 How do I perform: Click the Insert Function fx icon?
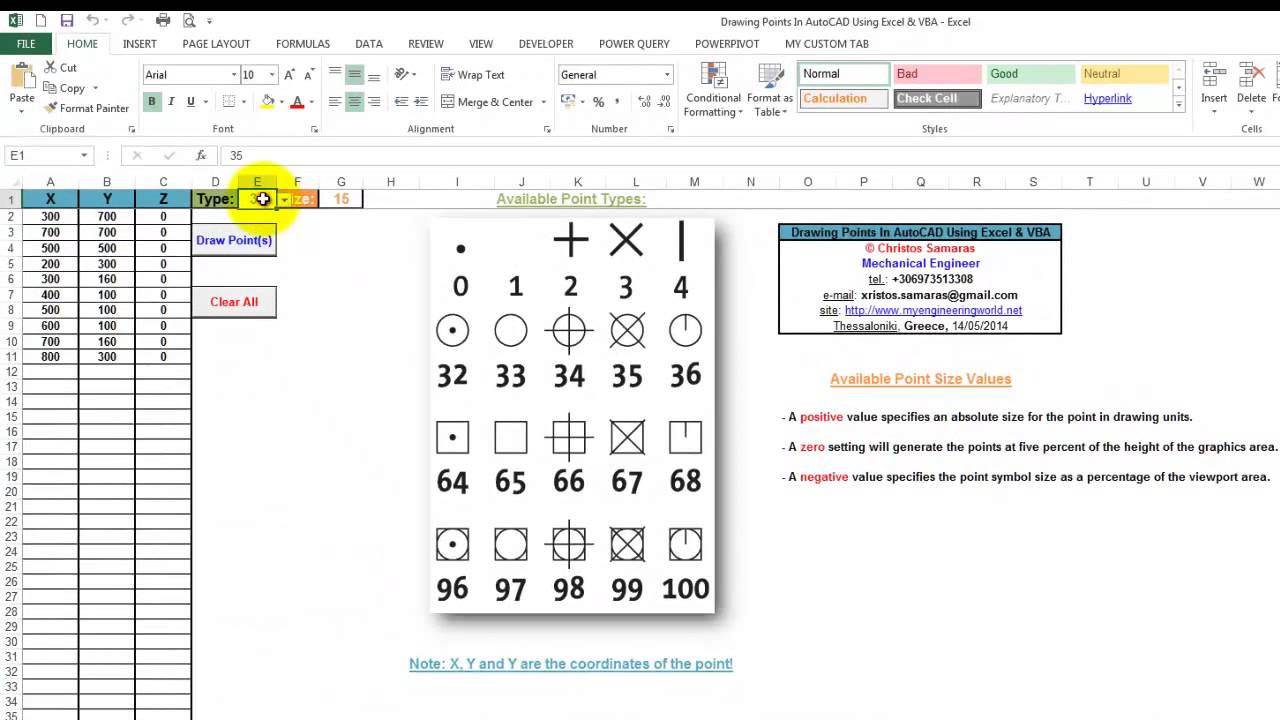(201, 155)
